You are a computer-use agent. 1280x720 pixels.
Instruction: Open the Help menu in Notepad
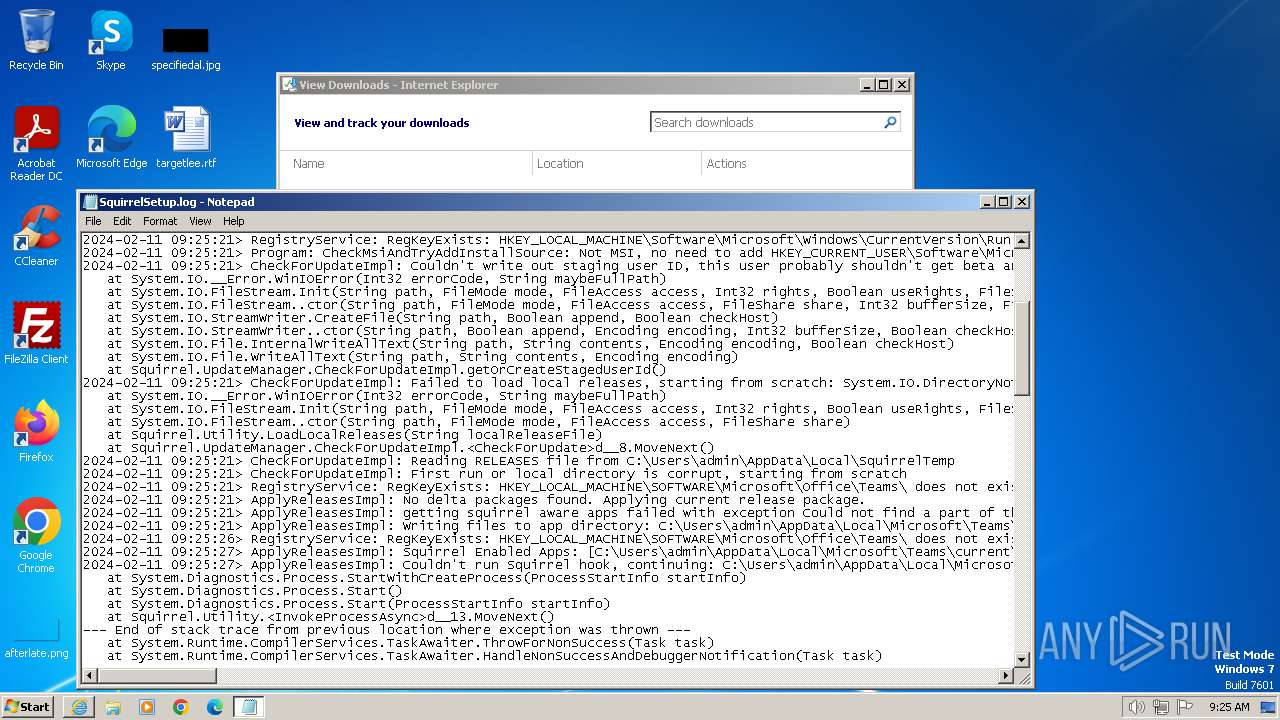233,221
